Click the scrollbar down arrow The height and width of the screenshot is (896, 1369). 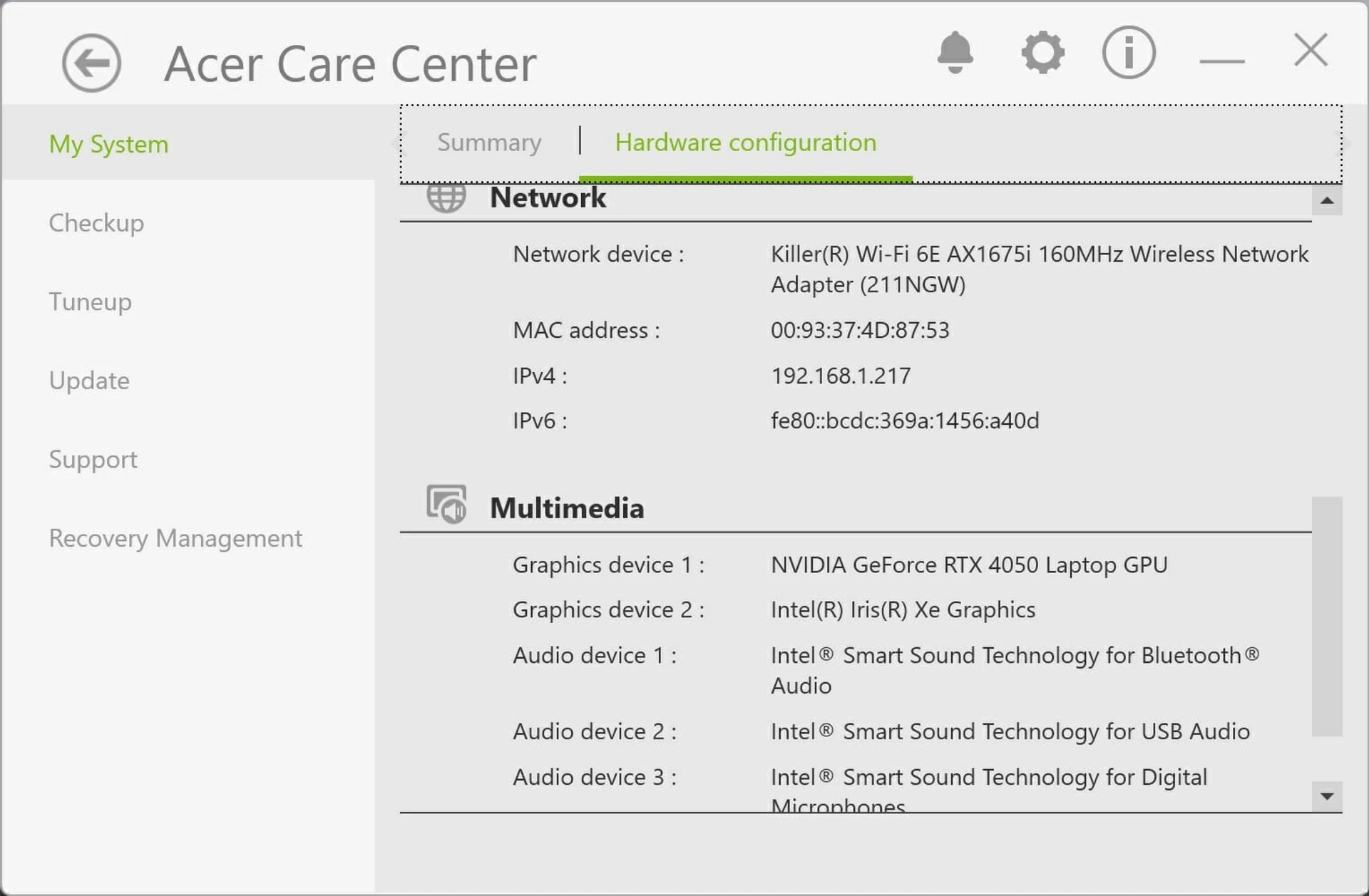1327,796
